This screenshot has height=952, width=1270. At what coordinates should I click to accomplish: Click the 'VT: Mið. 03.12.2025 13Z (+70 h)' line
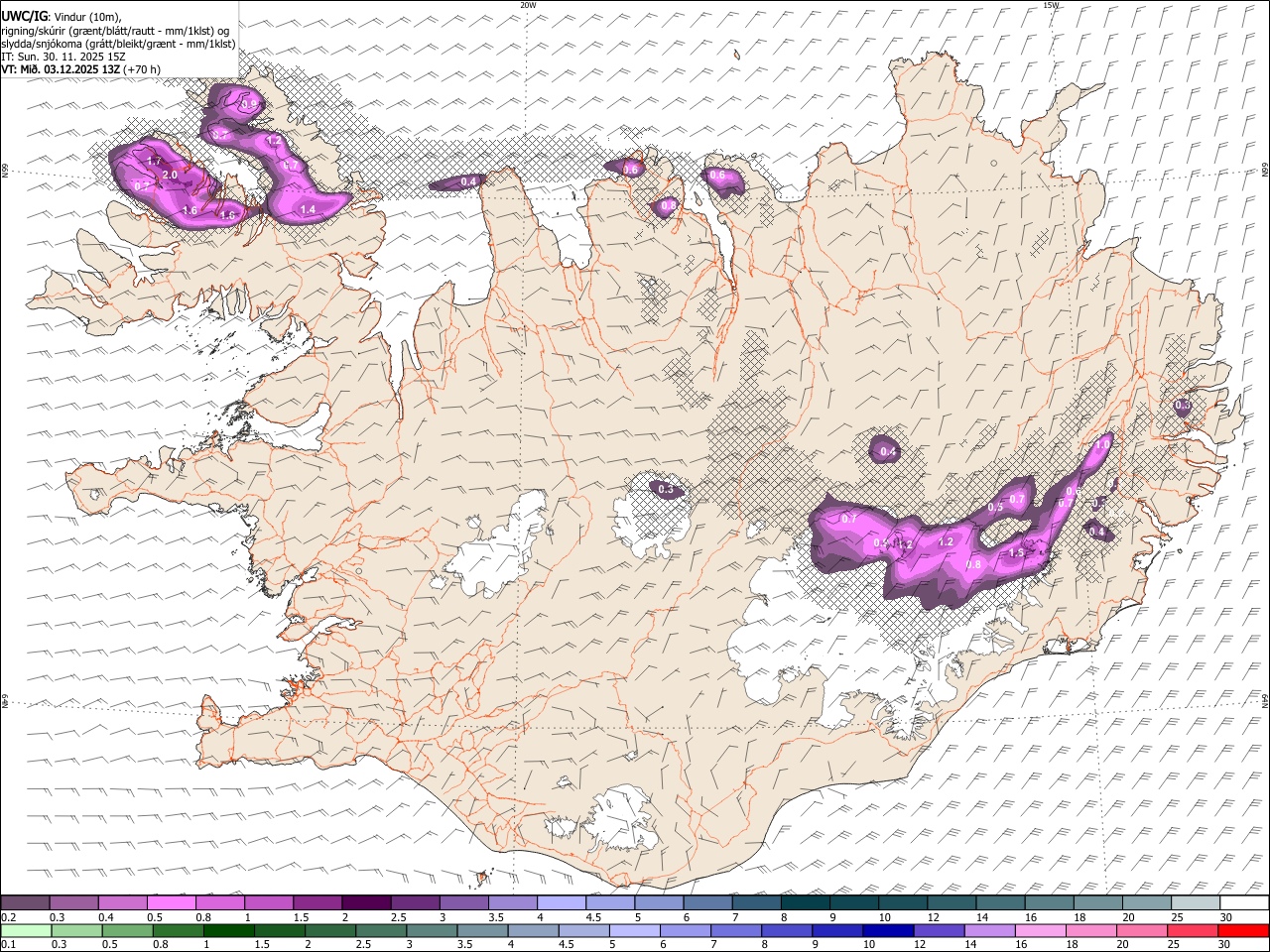point(81,69)
